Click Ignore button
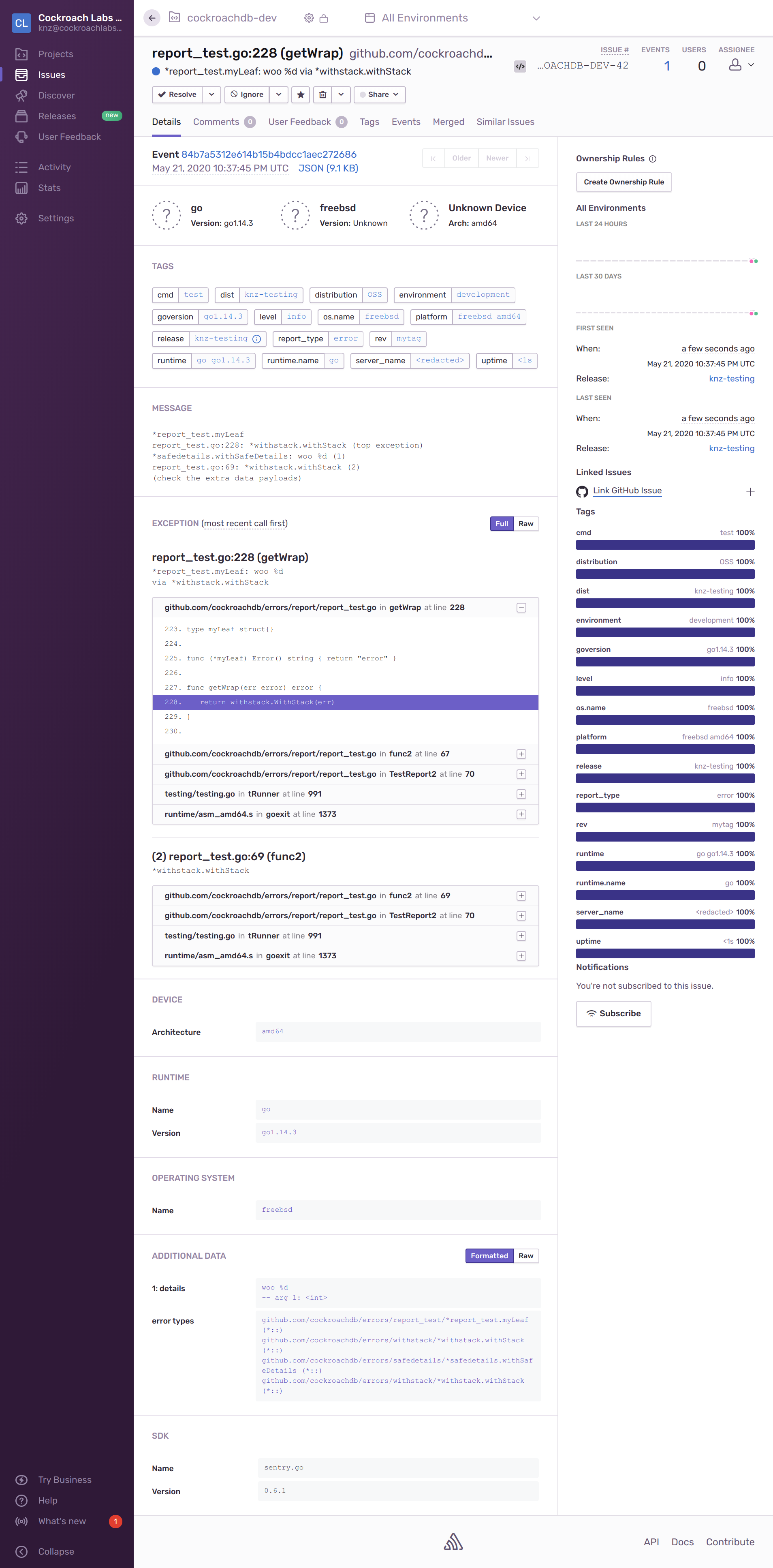 point(248,94)
